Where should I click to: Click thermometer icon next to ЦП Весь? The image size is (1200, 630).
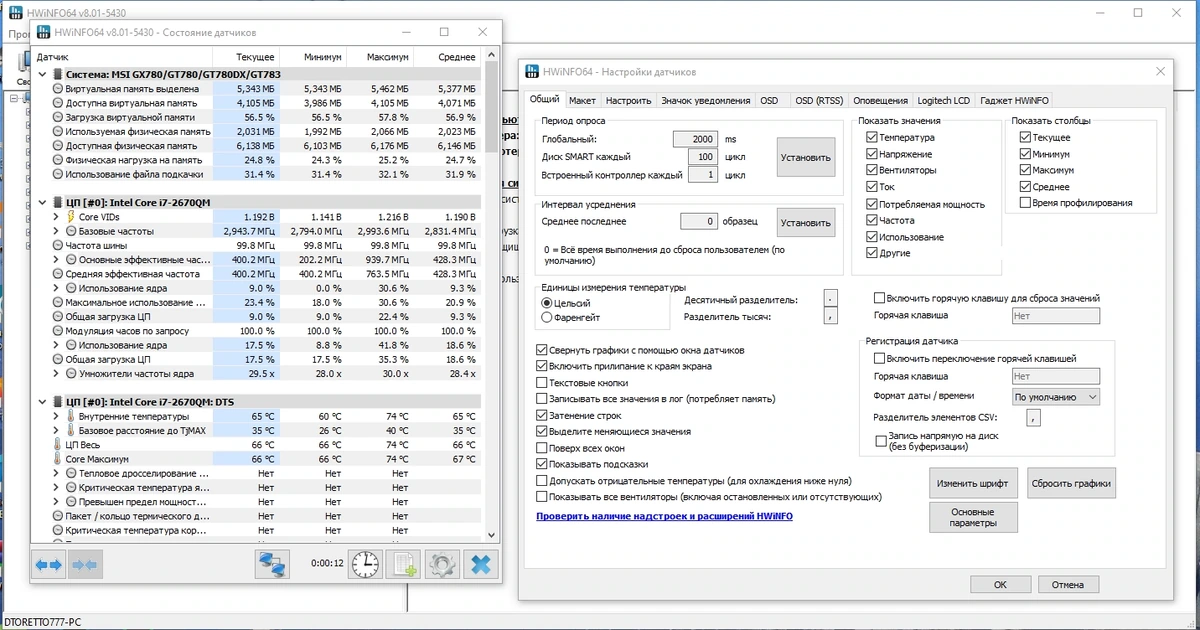point(58,444)
